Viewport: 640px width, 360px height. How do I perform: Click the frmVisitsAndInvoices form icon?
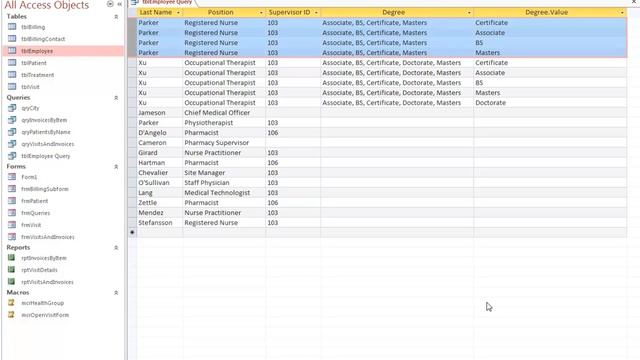(12, 237)
